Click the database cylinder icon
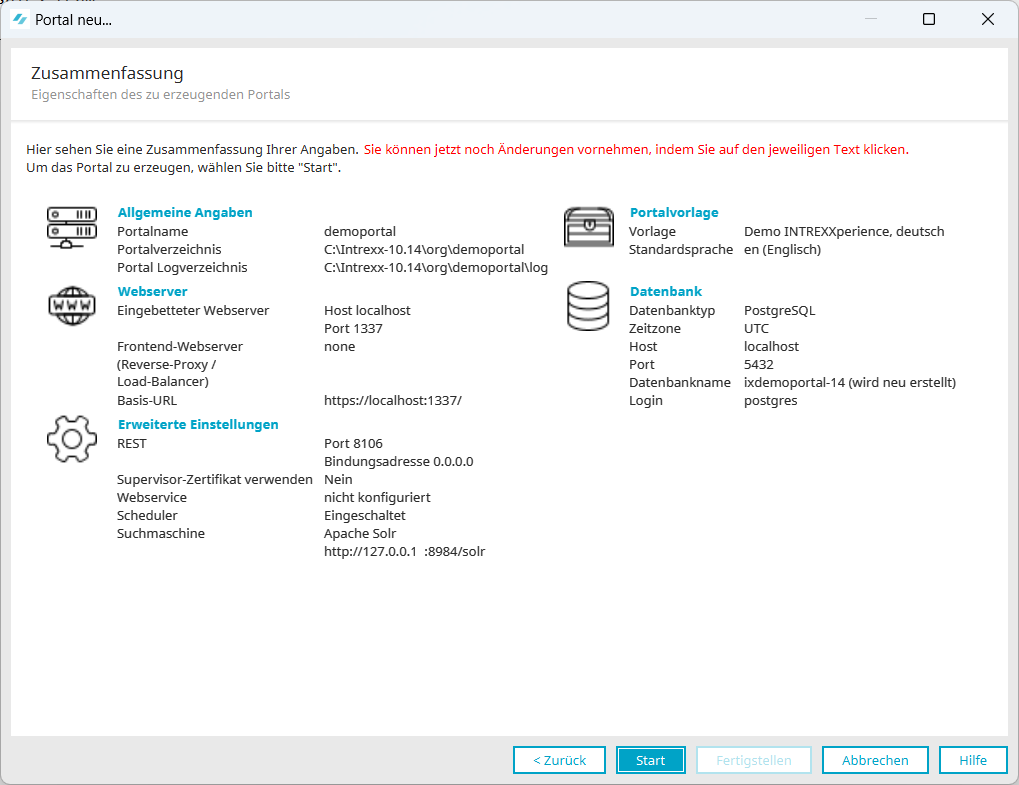1019x785 pixels. pyautogui.click(x=588, y=306)
